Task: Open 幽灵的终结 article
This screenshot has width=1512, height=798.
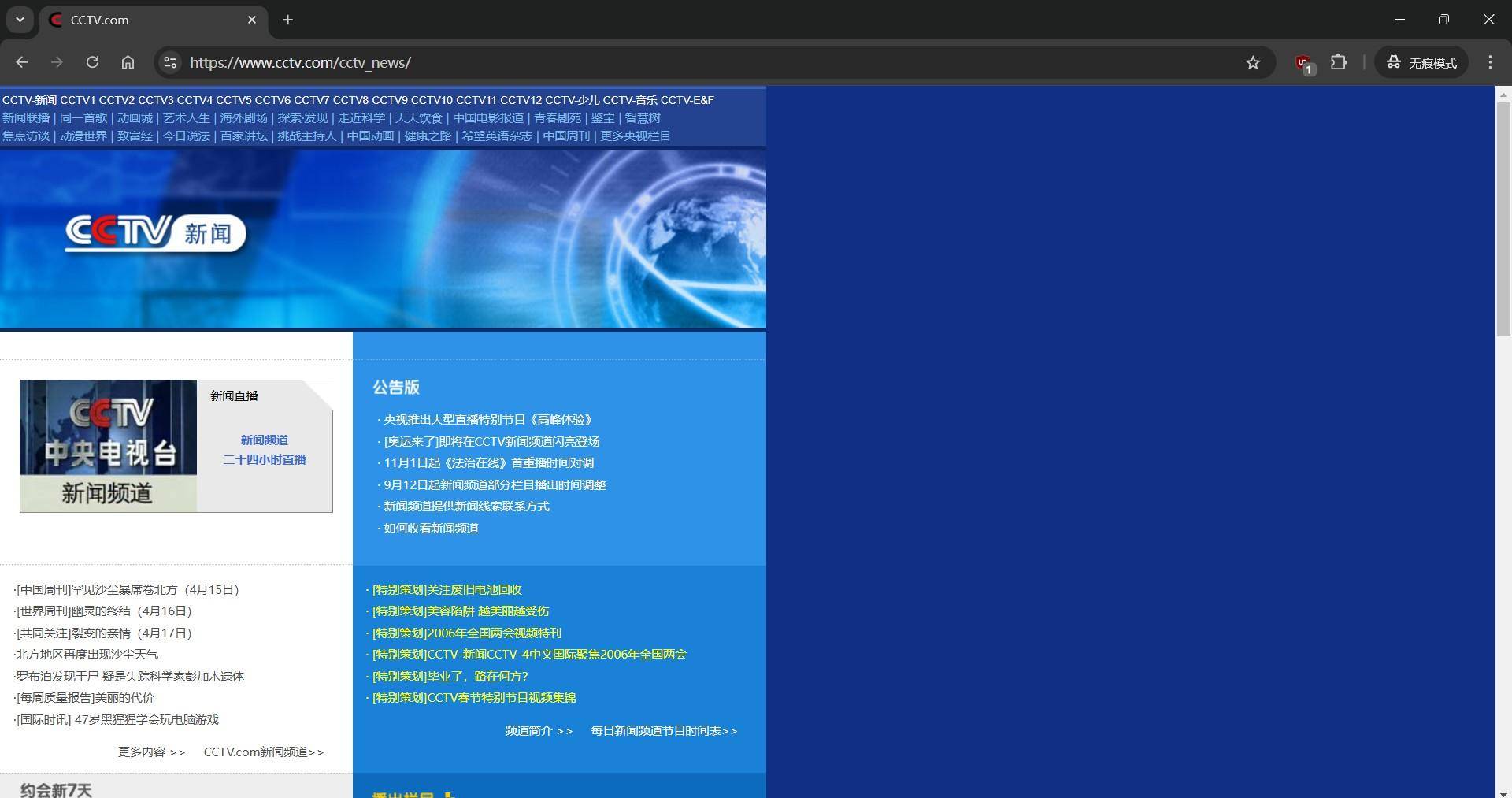Action: tap(104, 611)
